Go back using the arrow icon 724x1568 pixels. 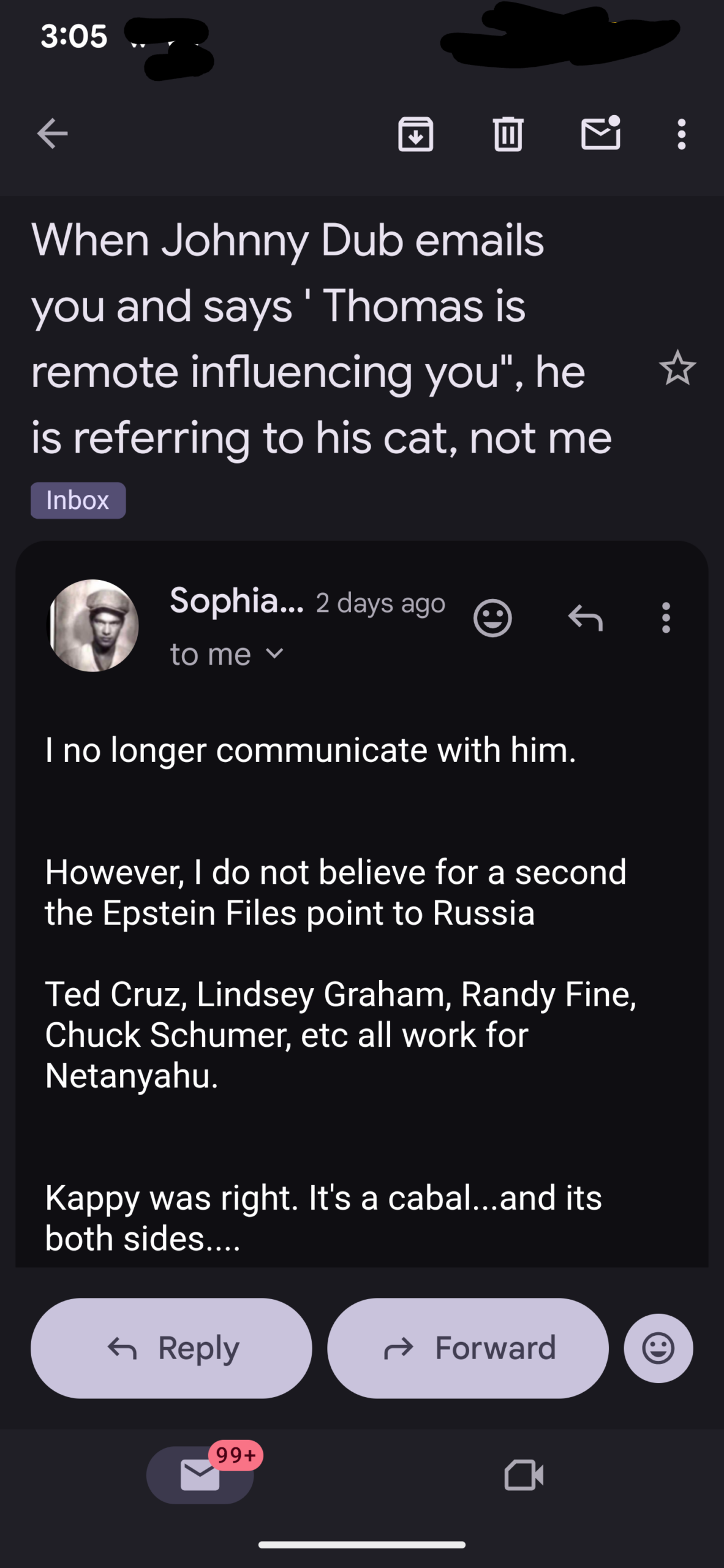point(52,134)
